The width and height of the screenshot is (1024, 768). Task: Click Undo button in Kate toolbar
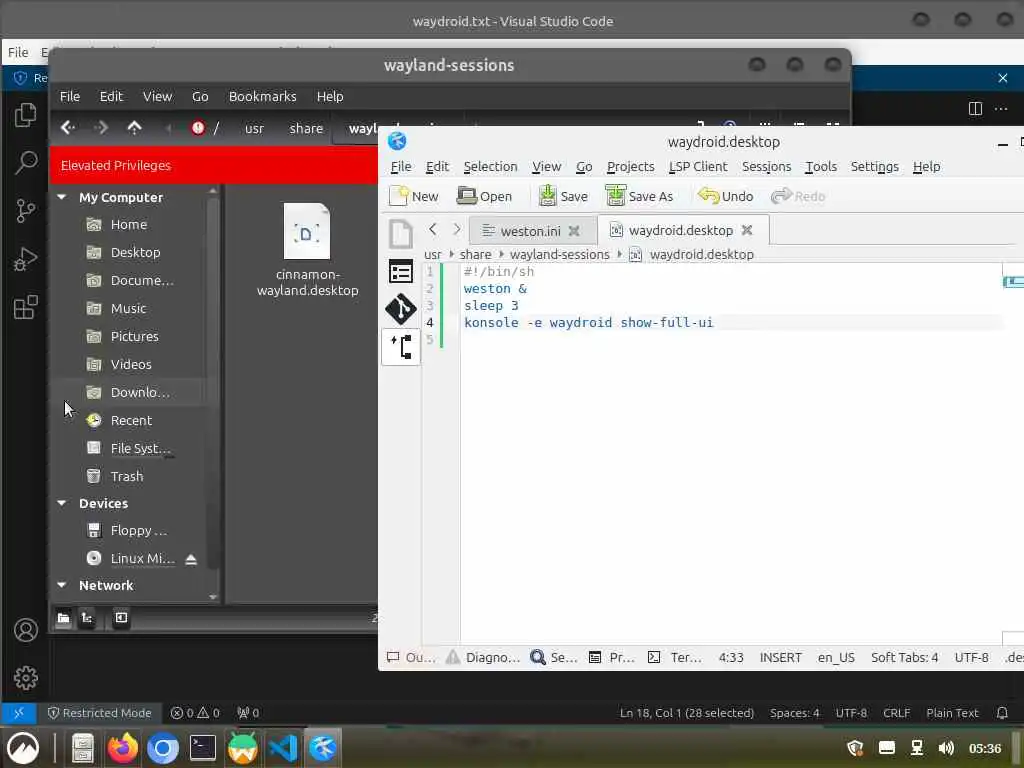[x=726, y=196]
